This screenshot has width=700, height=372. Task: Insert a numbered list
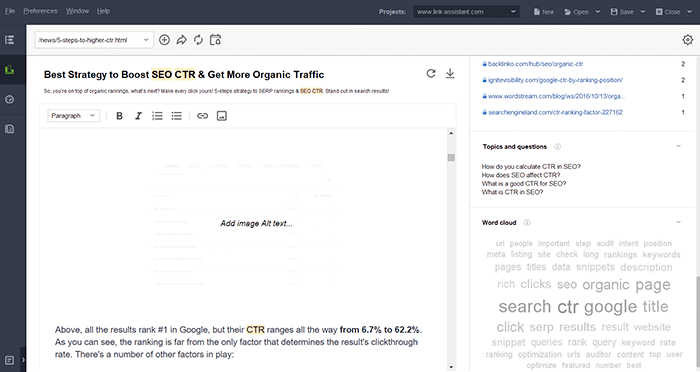pos(157,116)
